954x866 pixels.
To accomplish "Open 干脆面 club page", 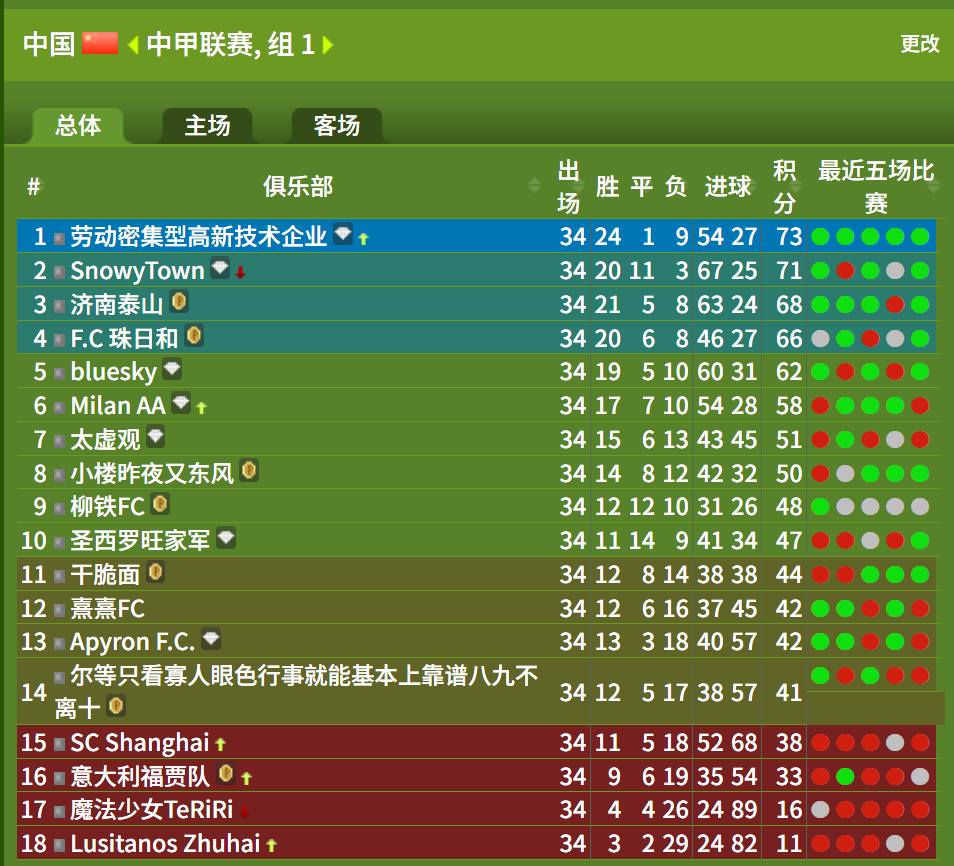I will (105, 575).
